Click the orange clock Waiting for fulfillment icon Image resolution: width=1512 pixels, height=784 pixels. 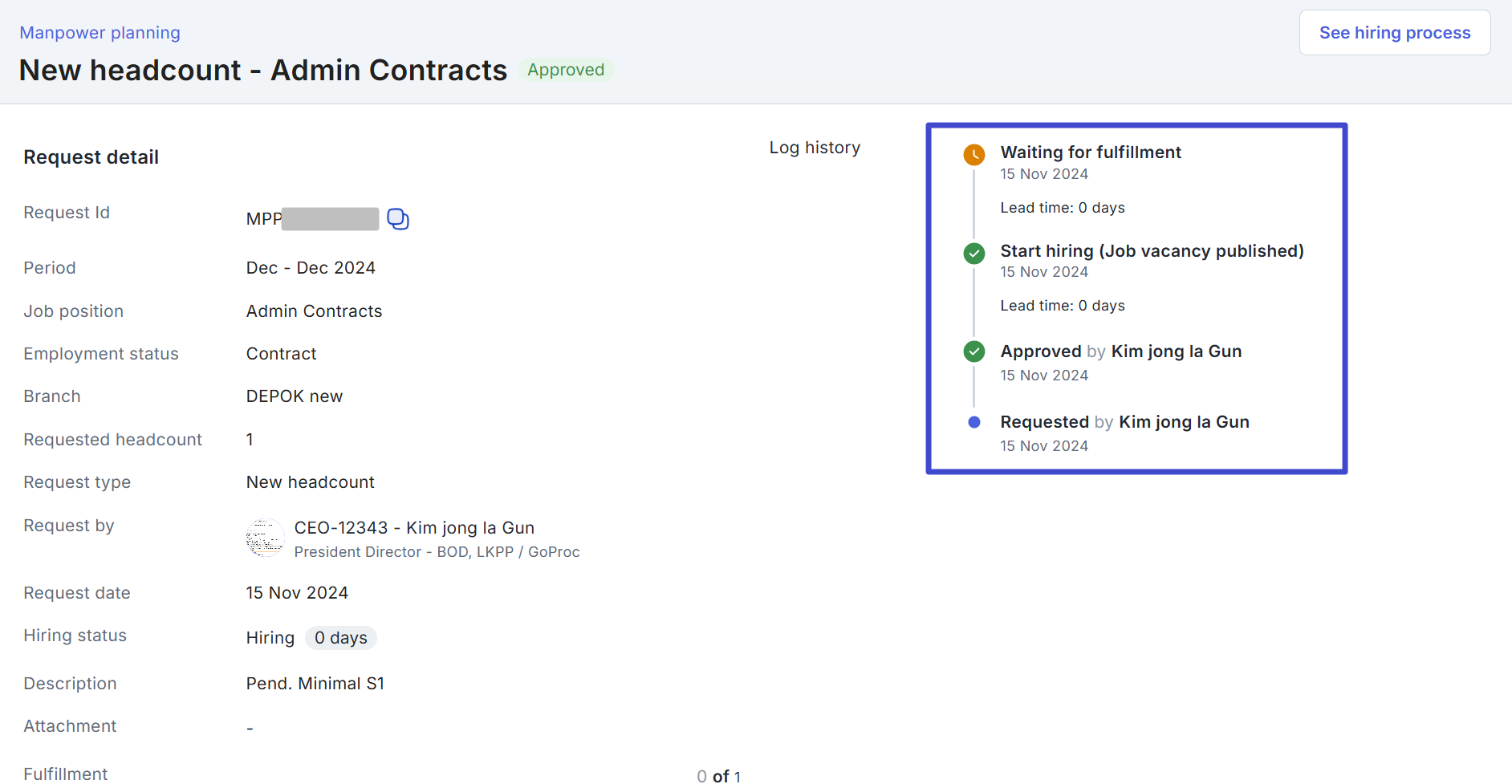[973, 155]
